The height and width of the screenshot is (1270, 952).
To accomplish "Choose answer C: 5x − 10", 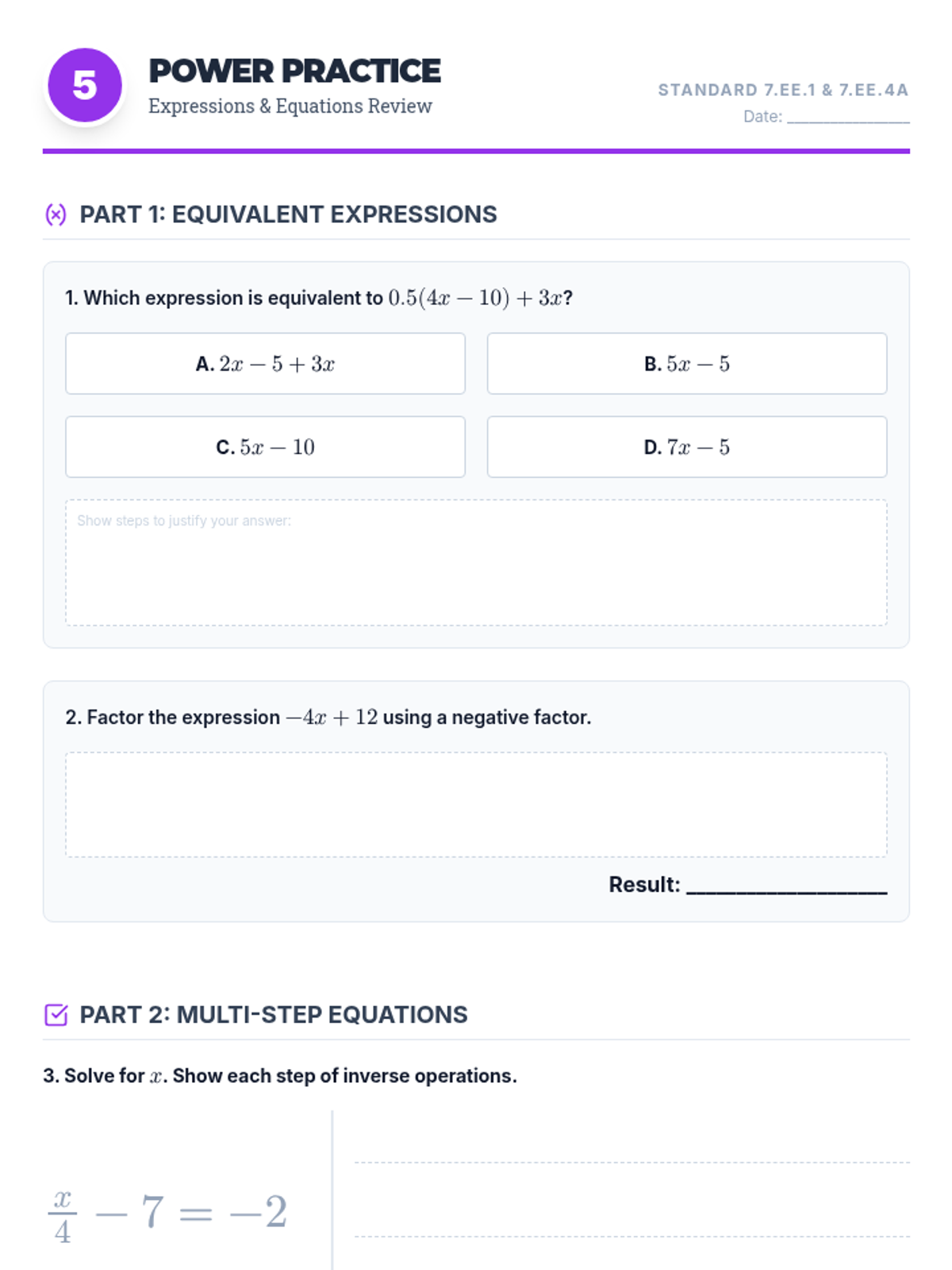I will click(265, 447).
